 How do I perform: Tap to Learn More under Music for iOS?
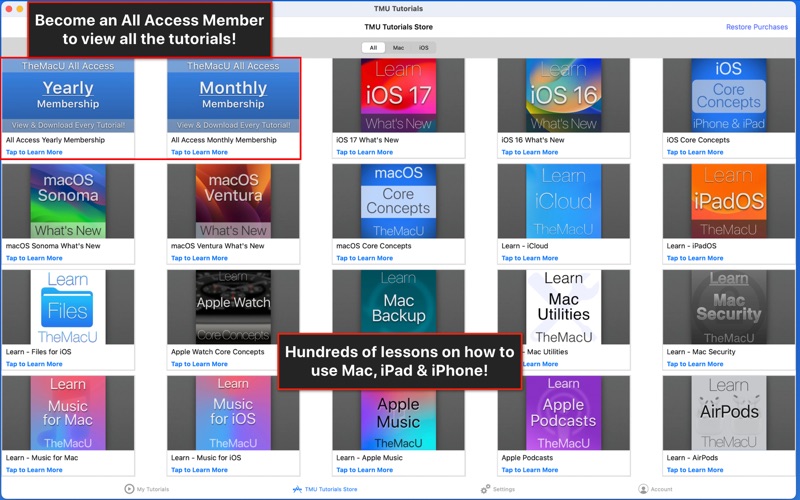click(199, 470)
